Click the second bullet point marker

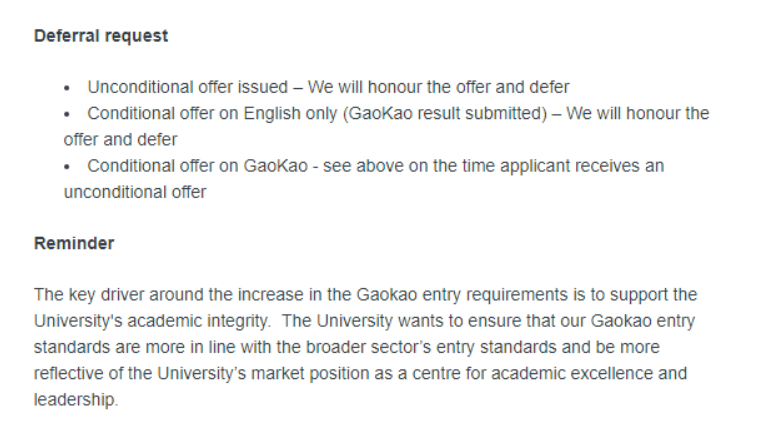[x=67, y=114]
